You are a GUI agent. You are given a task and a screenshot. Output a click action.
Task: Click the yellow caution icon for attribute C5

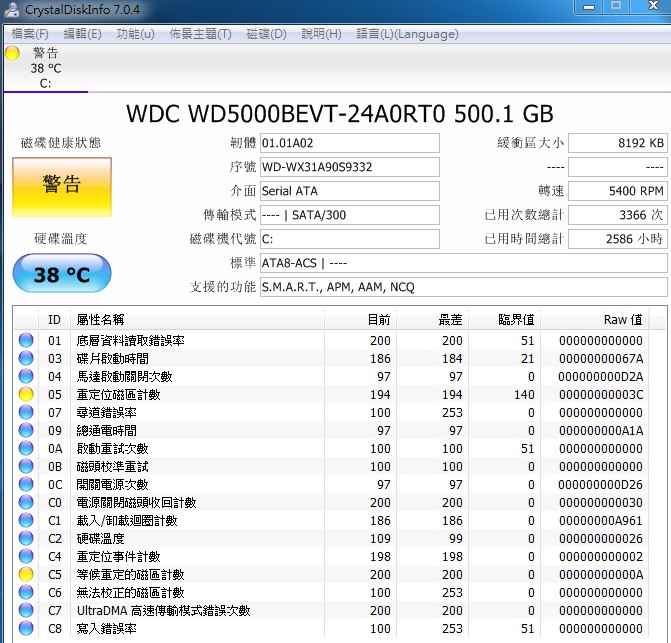tap(26, 574)
